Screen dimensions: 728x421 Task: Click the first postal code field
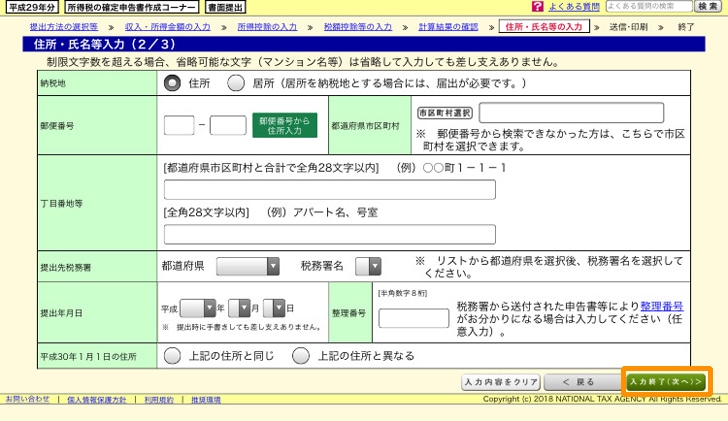click(179, 125)
